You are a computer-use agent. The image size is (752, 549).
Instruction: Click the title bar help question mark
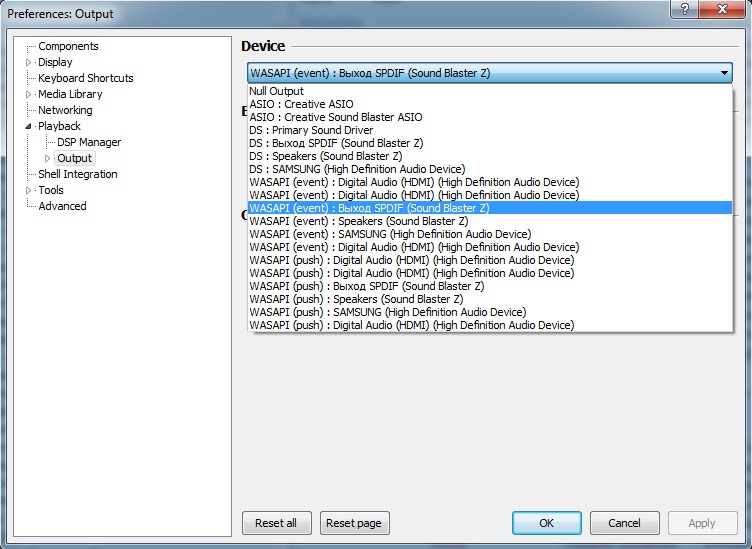click(684, 9)
